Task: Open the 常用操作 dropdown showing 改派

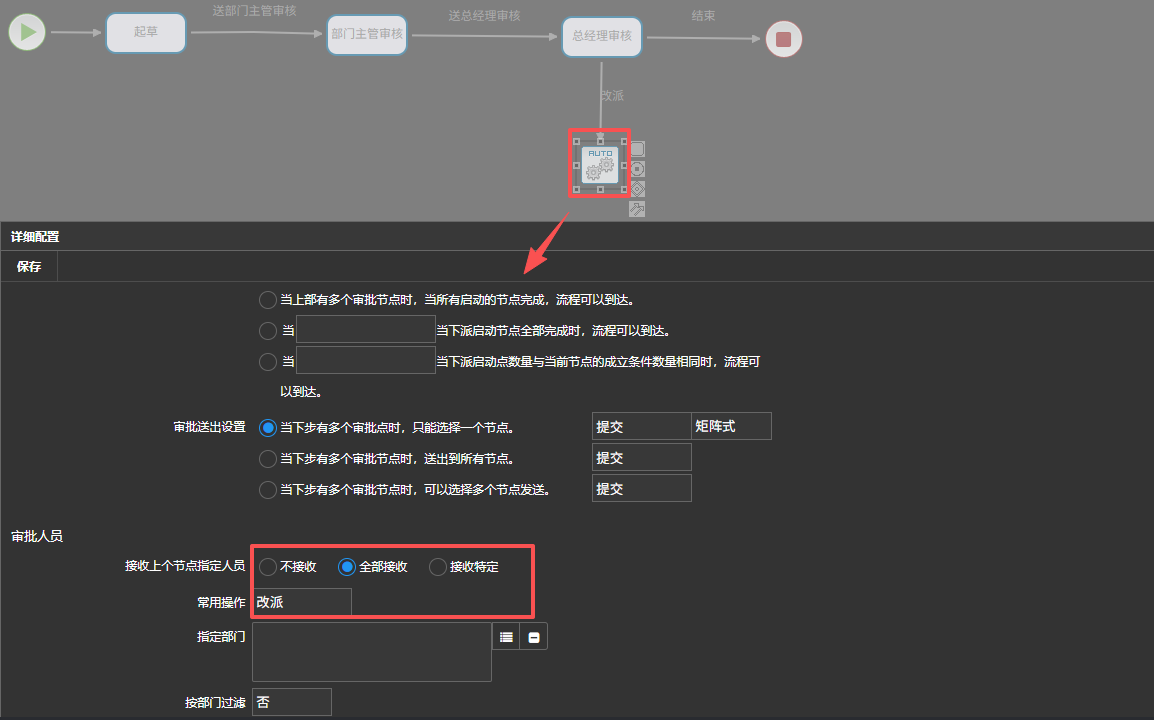Action: click(x=302, y=602)
